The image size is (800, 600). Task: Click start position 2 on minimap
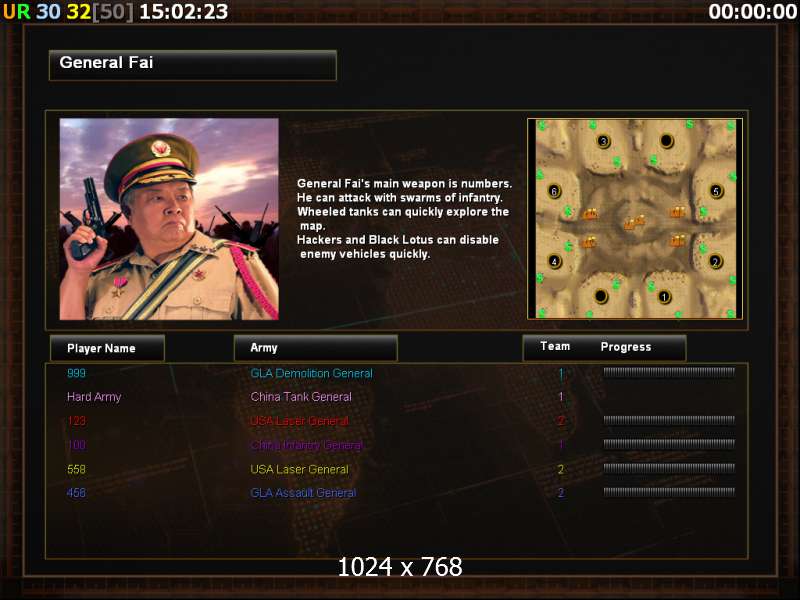[x=715, y=262]
